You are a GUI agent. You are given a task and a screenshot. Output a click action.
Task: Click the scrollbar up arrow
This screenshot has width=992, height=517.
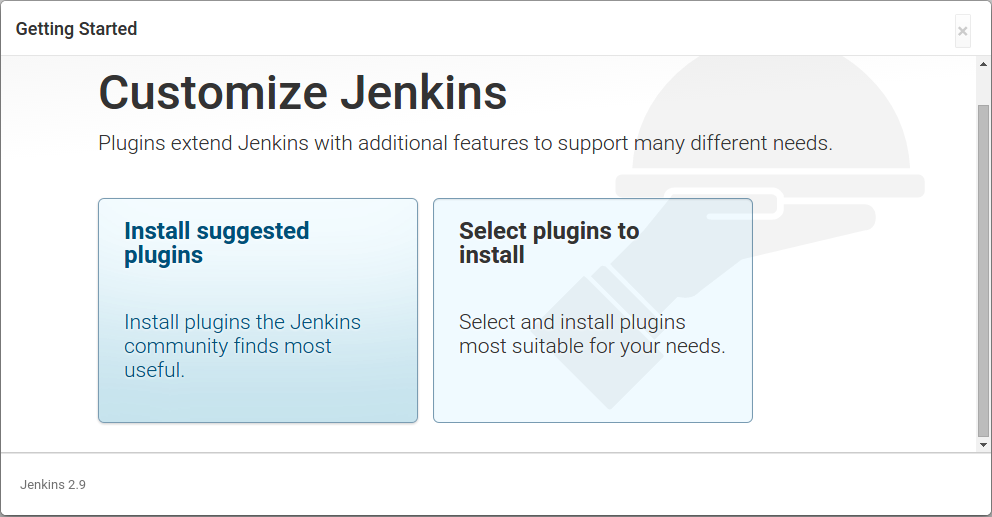[983, 64]
